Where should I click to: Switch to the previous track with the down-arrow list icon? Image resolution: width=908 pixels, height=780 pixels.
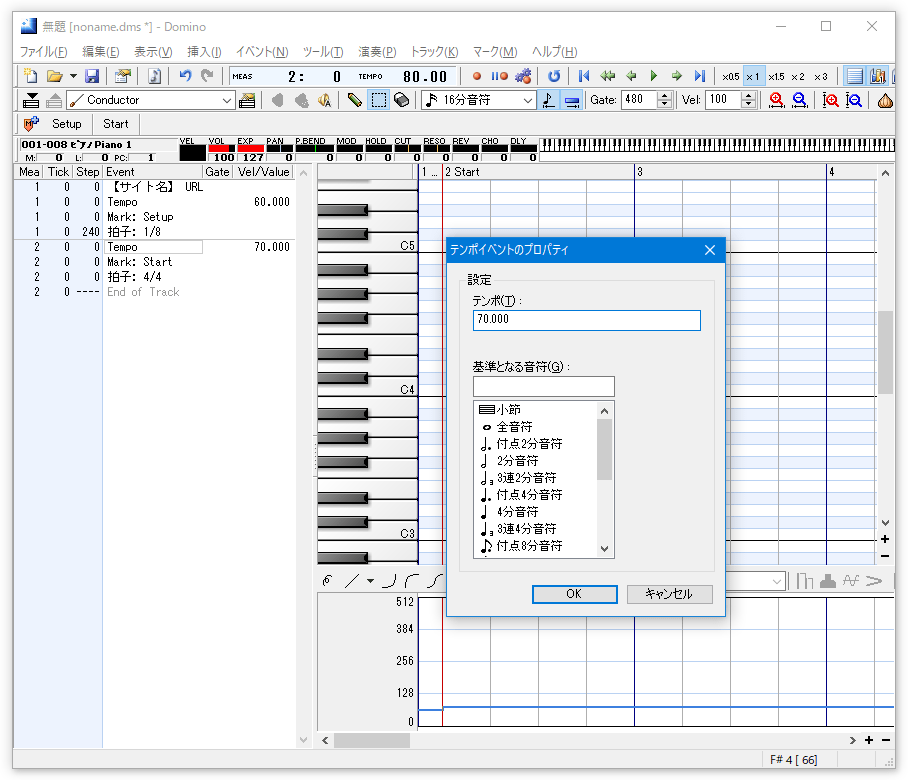click(x=31, y=100)
